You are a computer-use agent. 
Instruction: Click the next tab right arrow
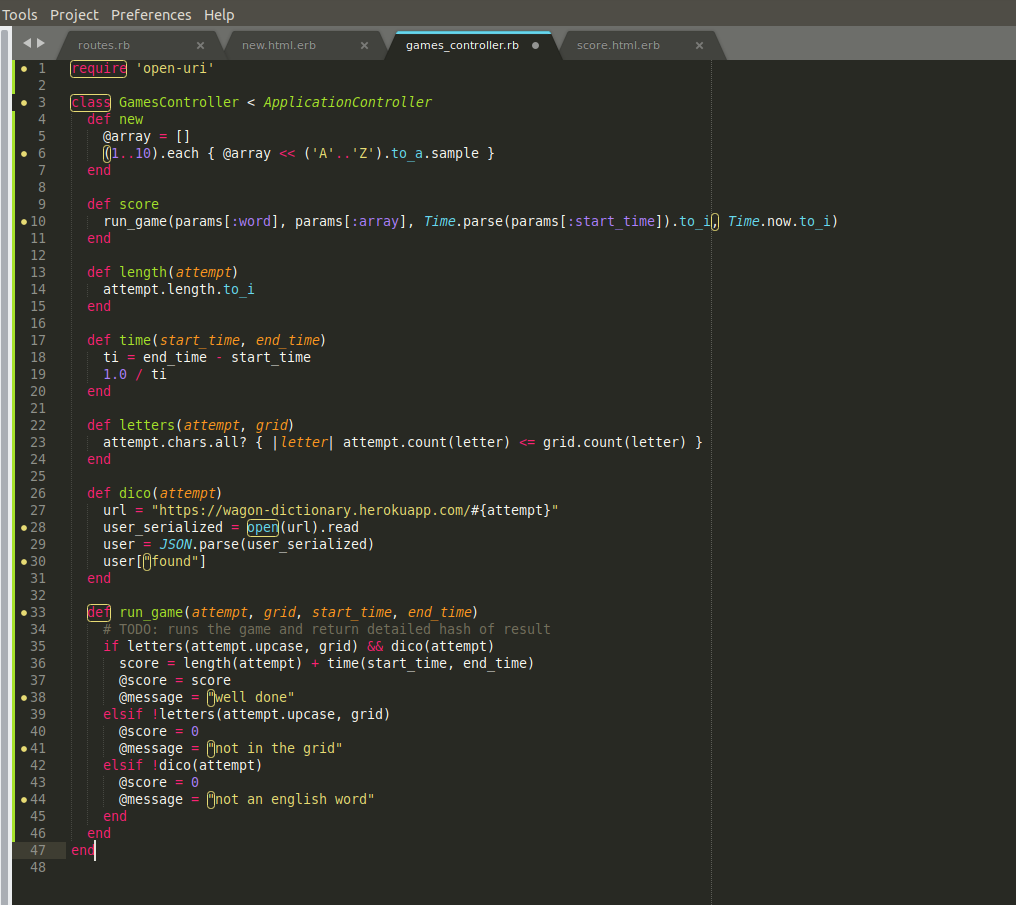tap(41, 43)
